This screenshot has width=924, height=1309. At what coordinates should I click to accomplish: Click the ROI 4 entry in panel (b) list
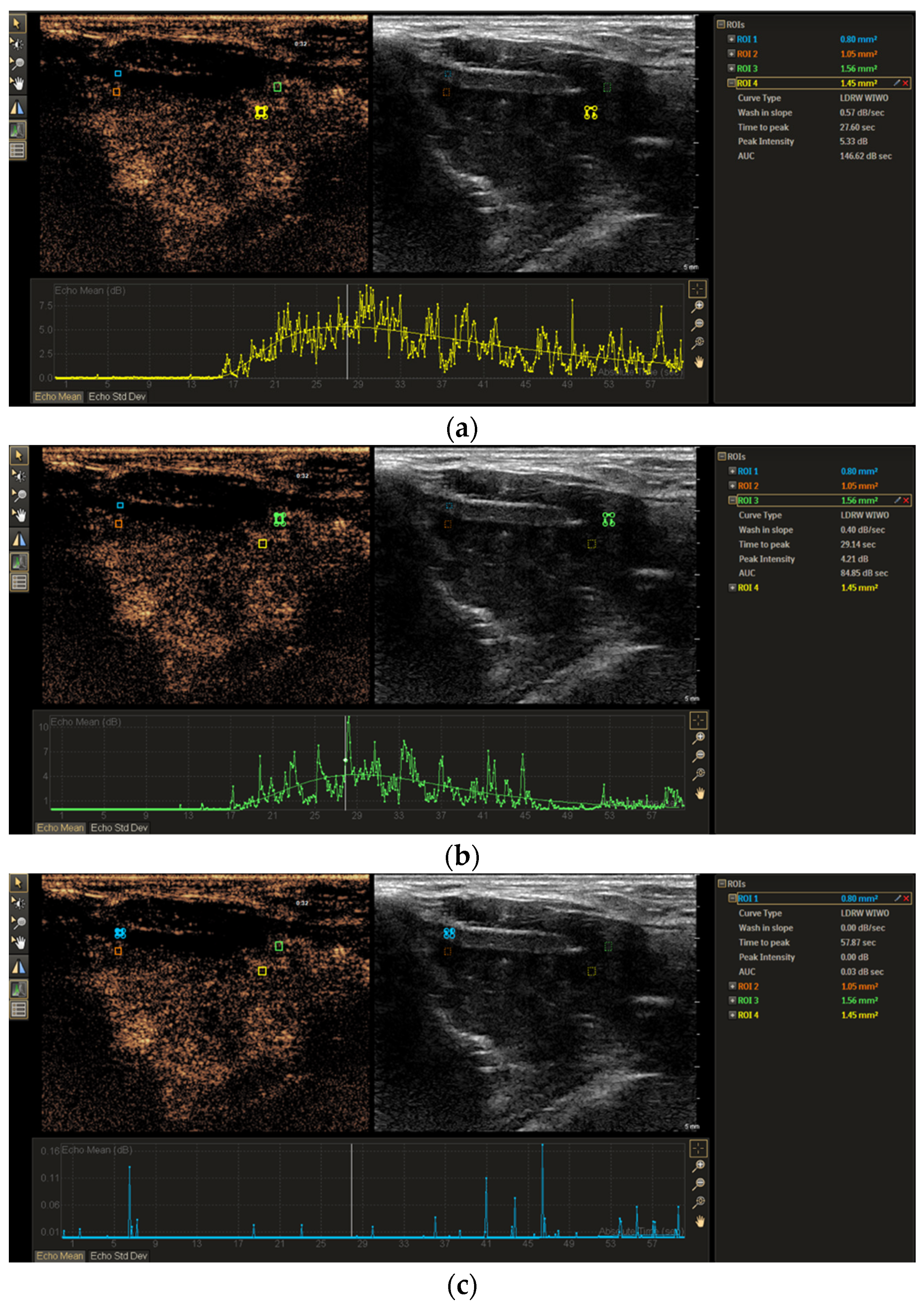(748, 587)
